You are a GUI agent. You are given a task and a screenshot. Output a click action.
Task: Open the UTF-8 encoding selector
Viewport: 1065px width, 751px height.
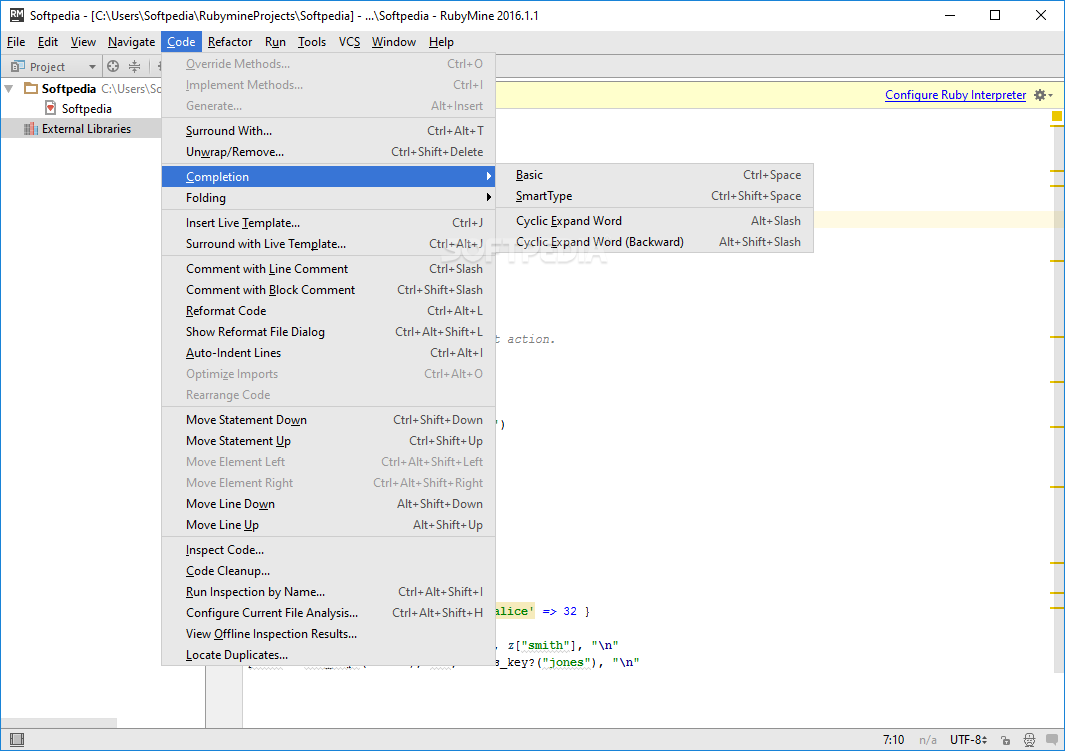coord(969,739)
